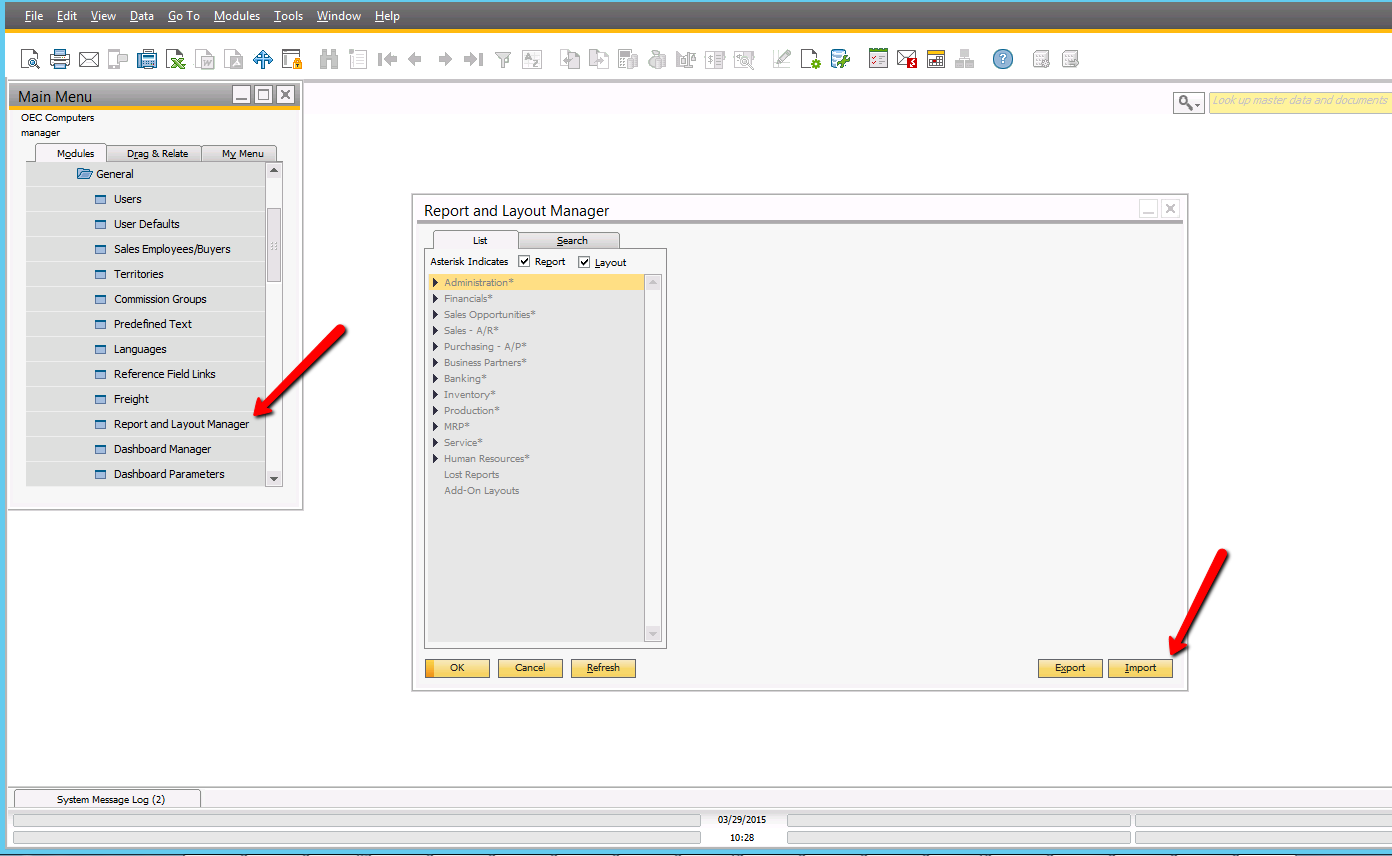Uncheck the Layout checkbox

(584, 262)
